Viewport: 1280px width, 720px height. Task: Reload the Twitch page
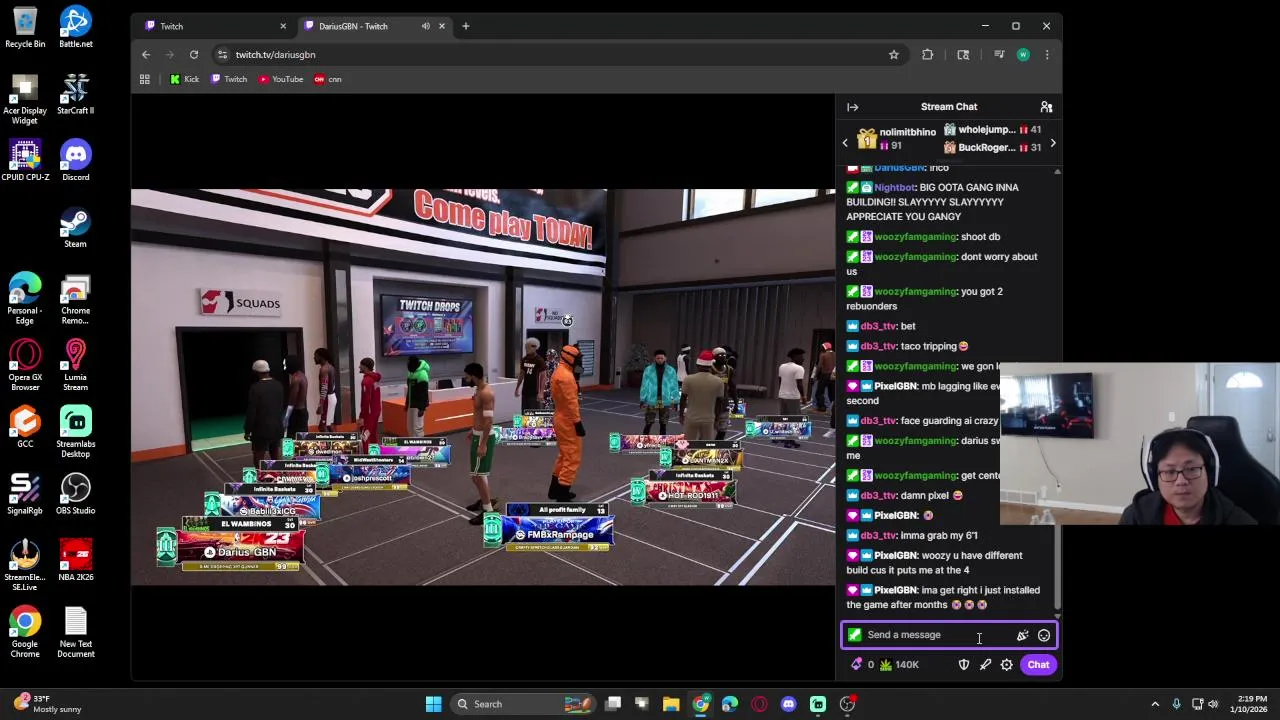coord(194,55)
